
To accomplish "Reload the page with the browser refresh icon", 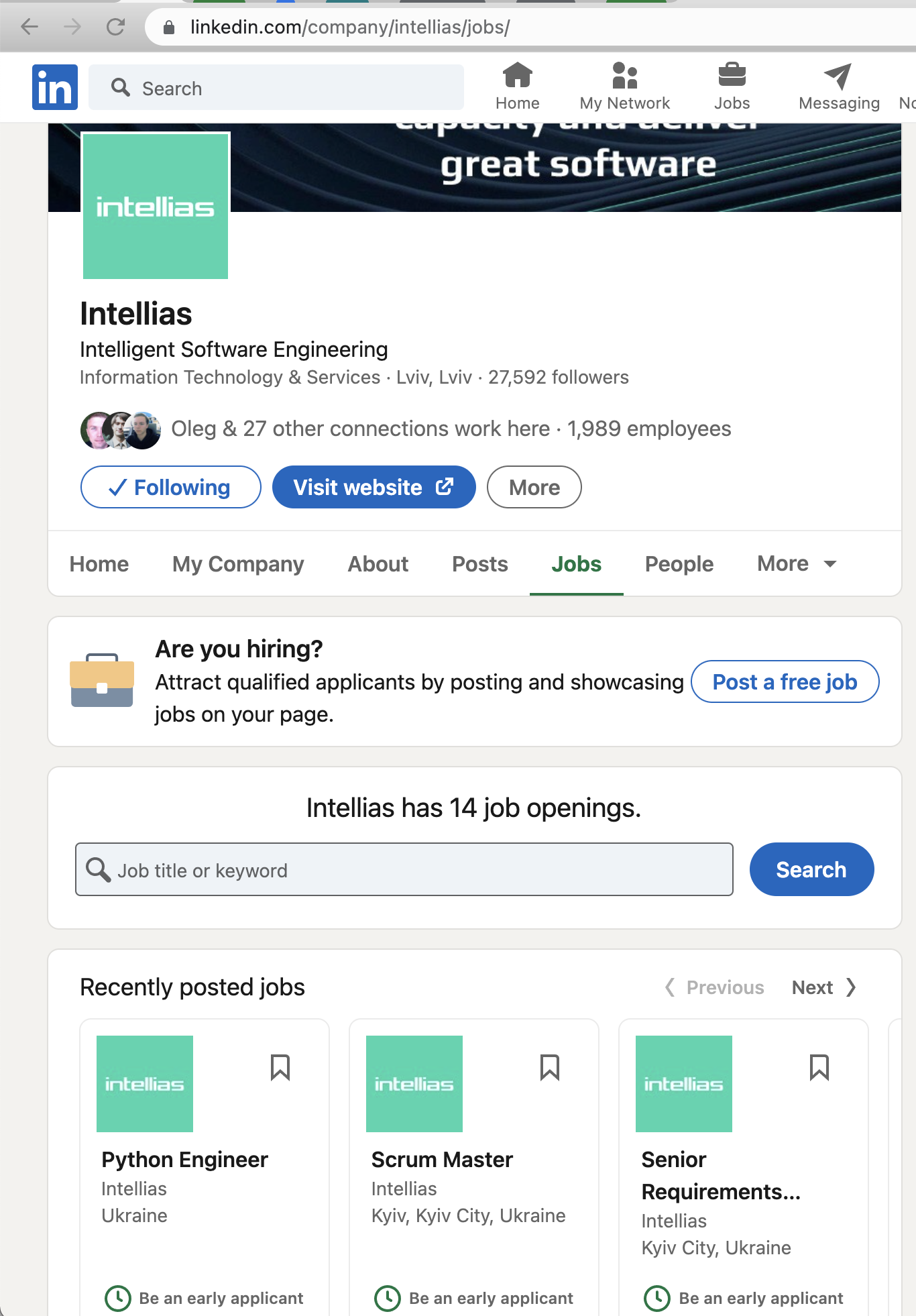I will [116, 27].
